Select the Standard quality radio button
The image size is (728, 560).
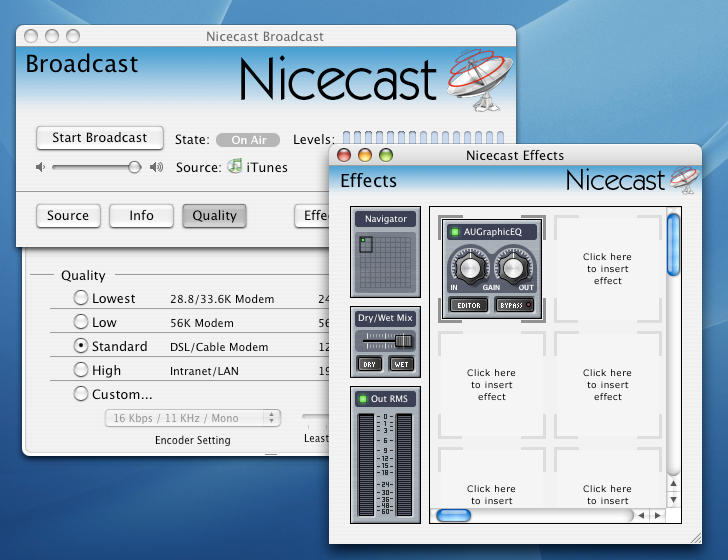81,346
